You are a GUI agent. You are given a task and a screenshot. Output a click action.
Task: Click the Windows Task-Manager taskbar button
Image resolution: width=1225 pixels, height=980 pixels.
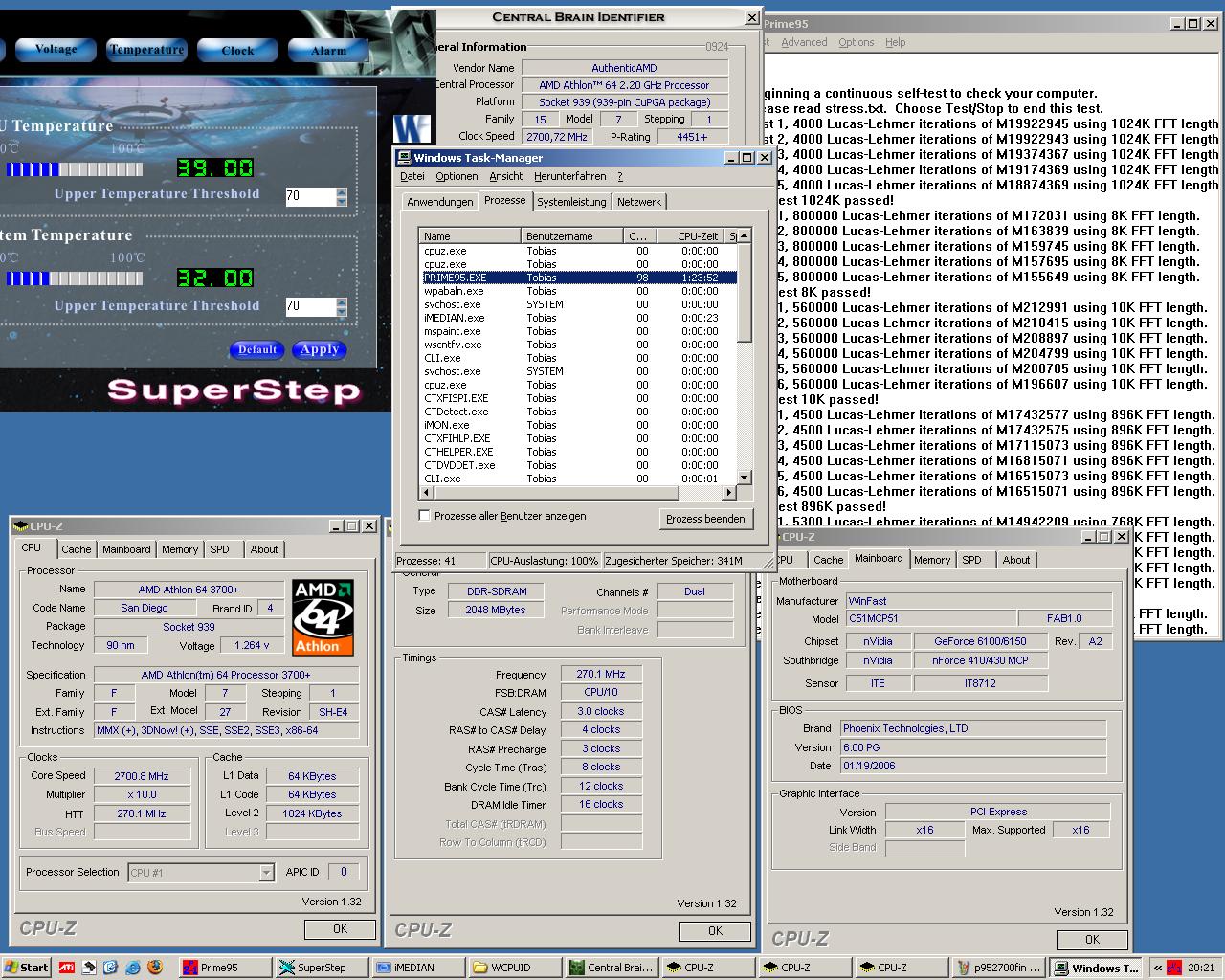[1095, 968]
